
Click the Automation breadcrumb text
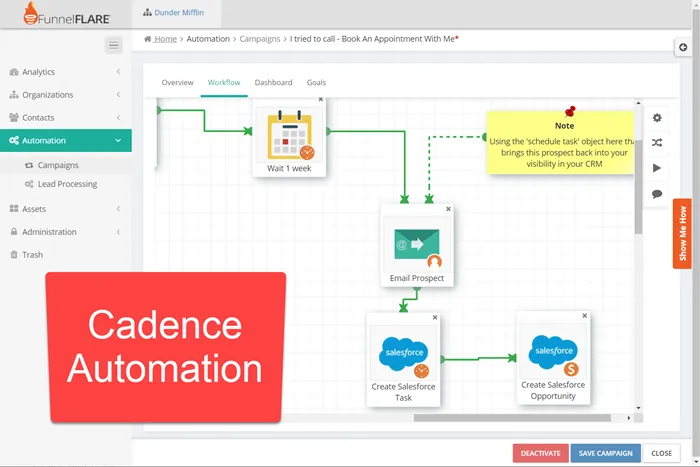208,39
